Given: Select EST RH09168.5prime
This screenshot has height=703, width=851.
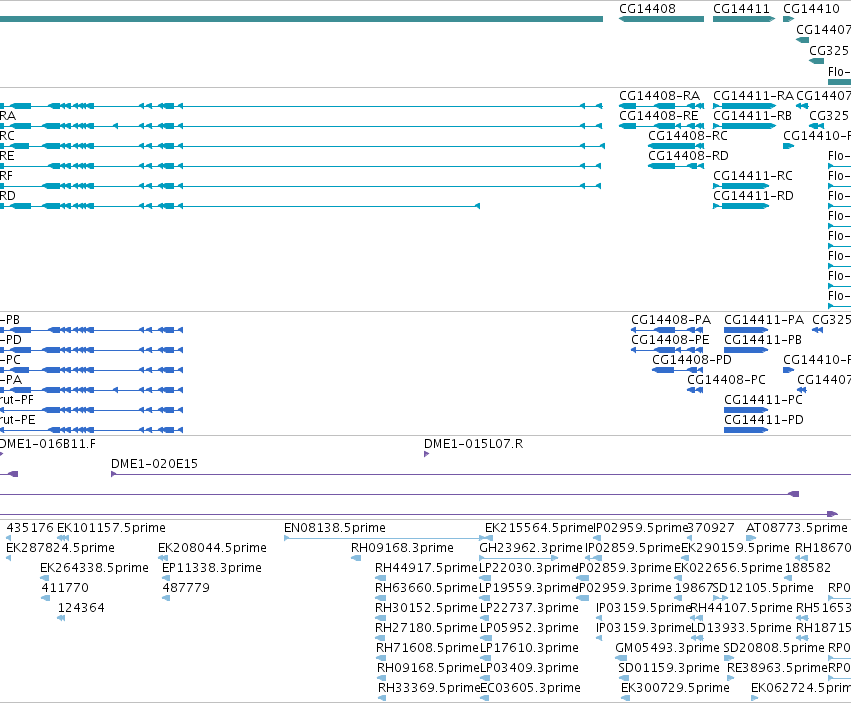Looking at the screenshot, I should pyautogui.click(x=382, y=679).
